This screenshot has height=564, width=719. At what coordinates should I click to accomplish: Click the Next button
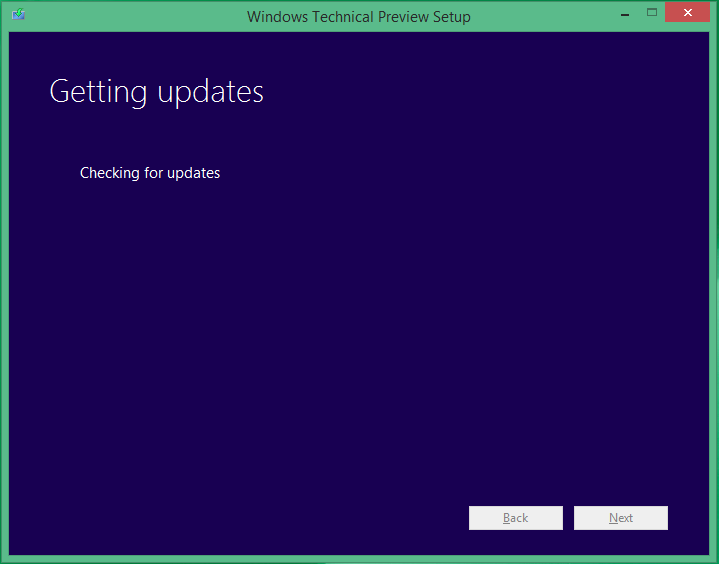tap(620, 518)
